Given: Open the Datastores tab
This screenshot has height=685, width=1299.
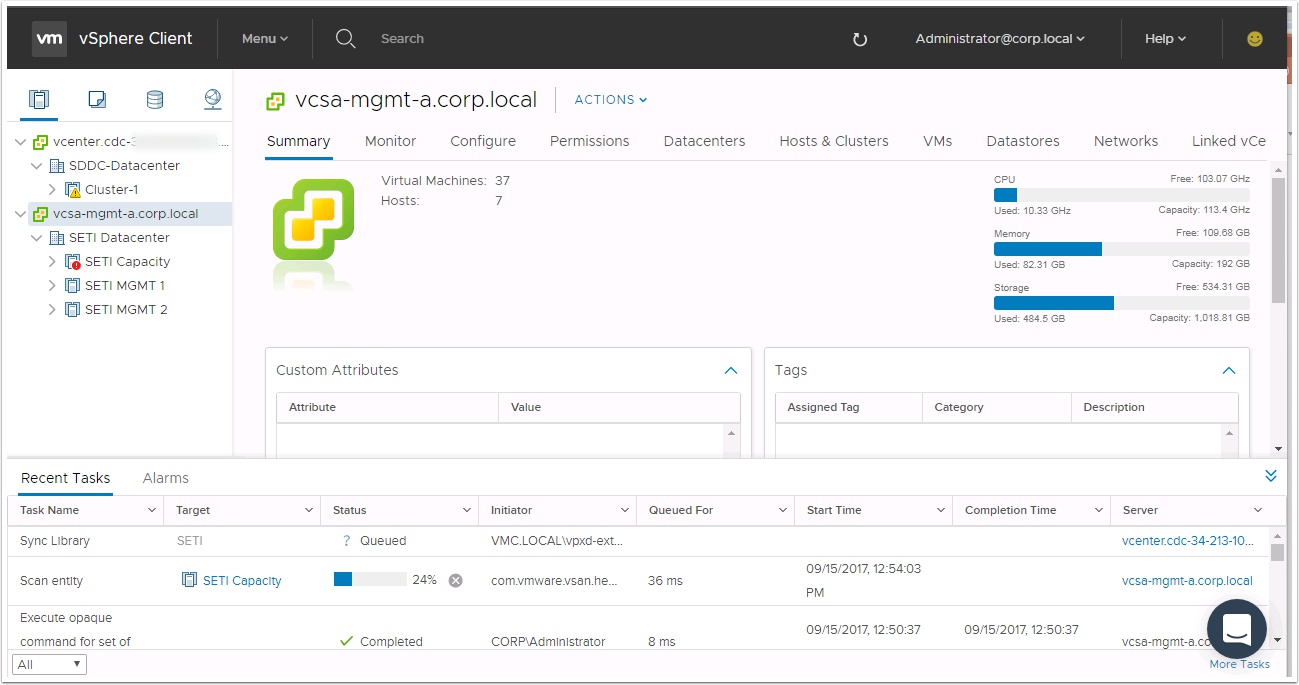Looking at the screenshot, I should tap(1023, 141).
